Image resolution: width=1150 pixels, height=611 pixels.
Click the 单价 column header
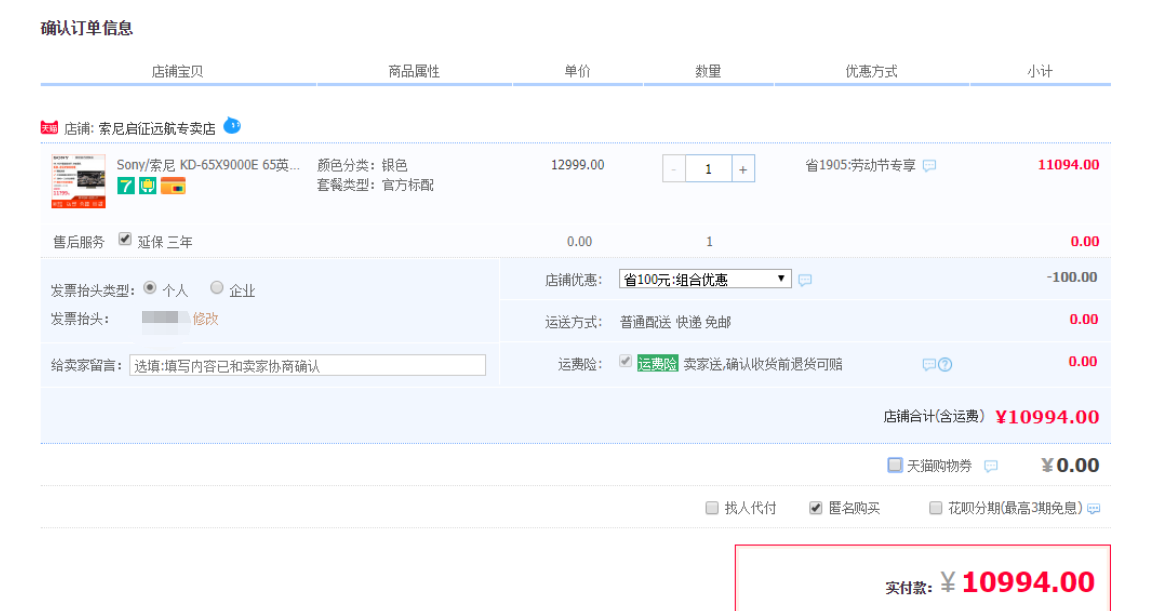(x=577, y=72)
